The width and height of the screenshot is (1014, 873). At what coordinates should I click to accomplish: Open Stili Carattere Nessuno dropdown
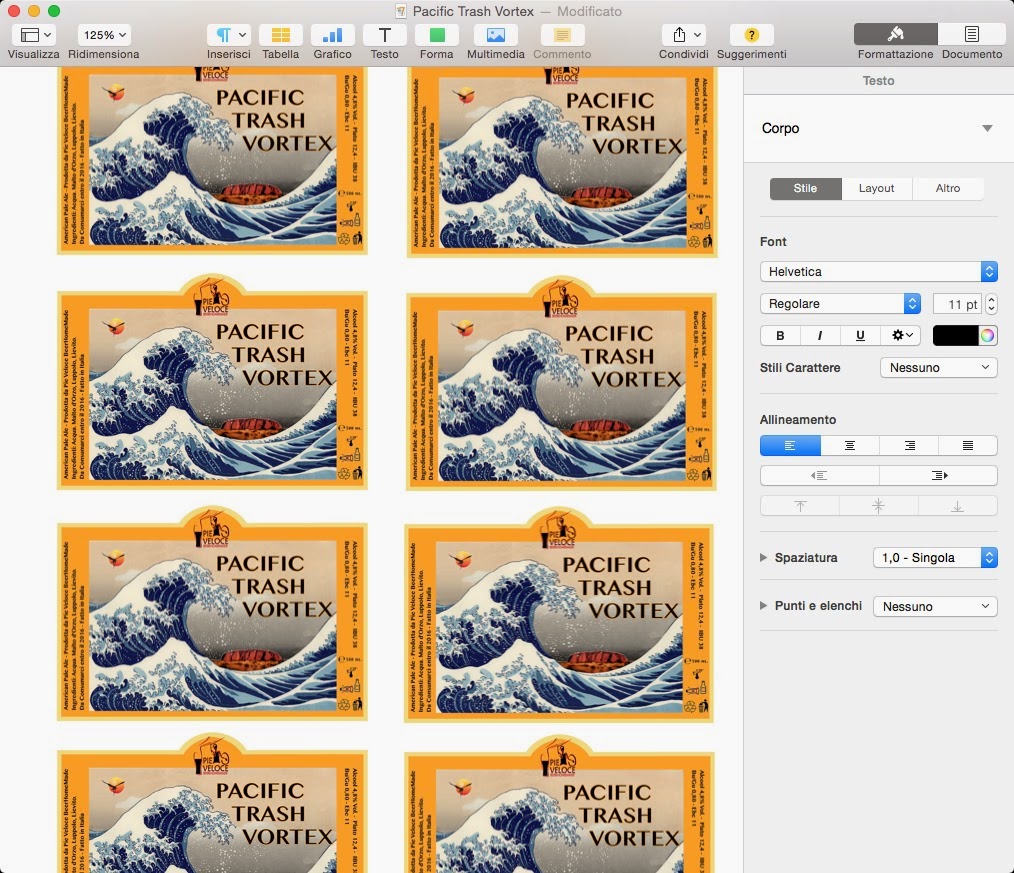pos(939,368)
